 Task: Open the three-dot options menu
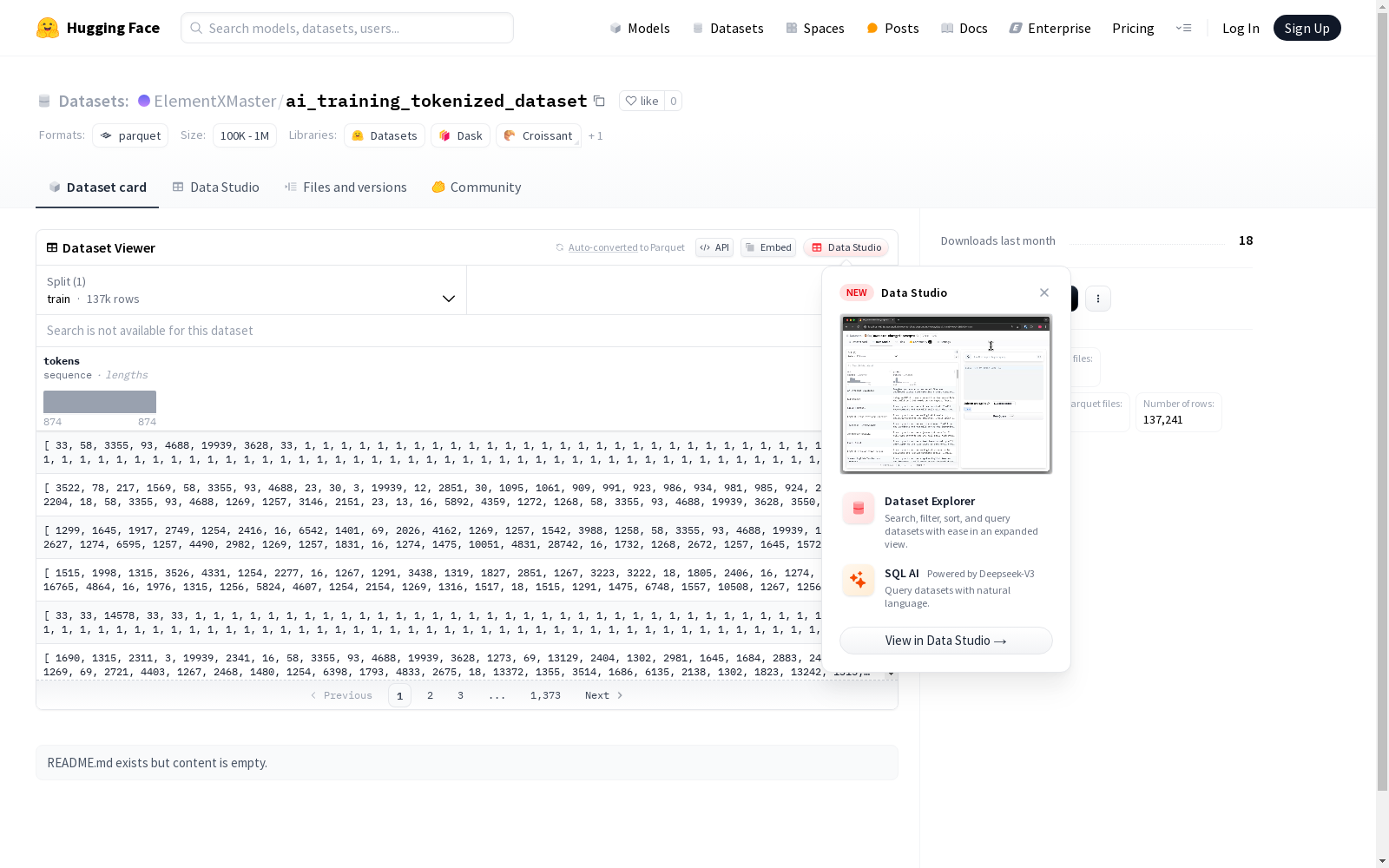(1098, 299)
